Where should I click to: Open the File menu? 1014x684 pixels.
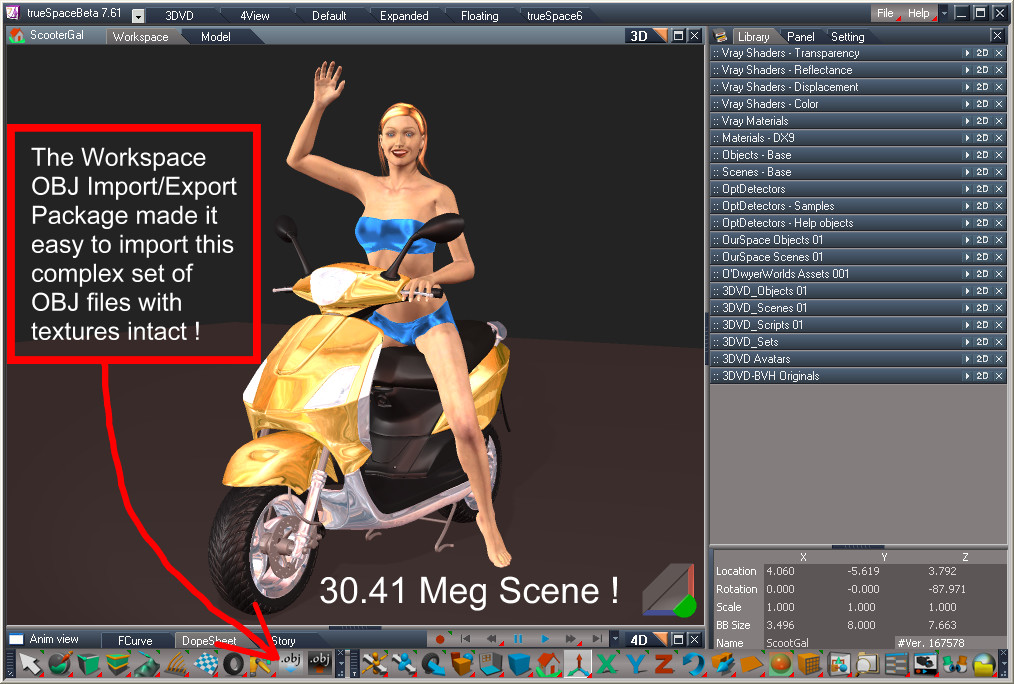click(x=885, y=13)
